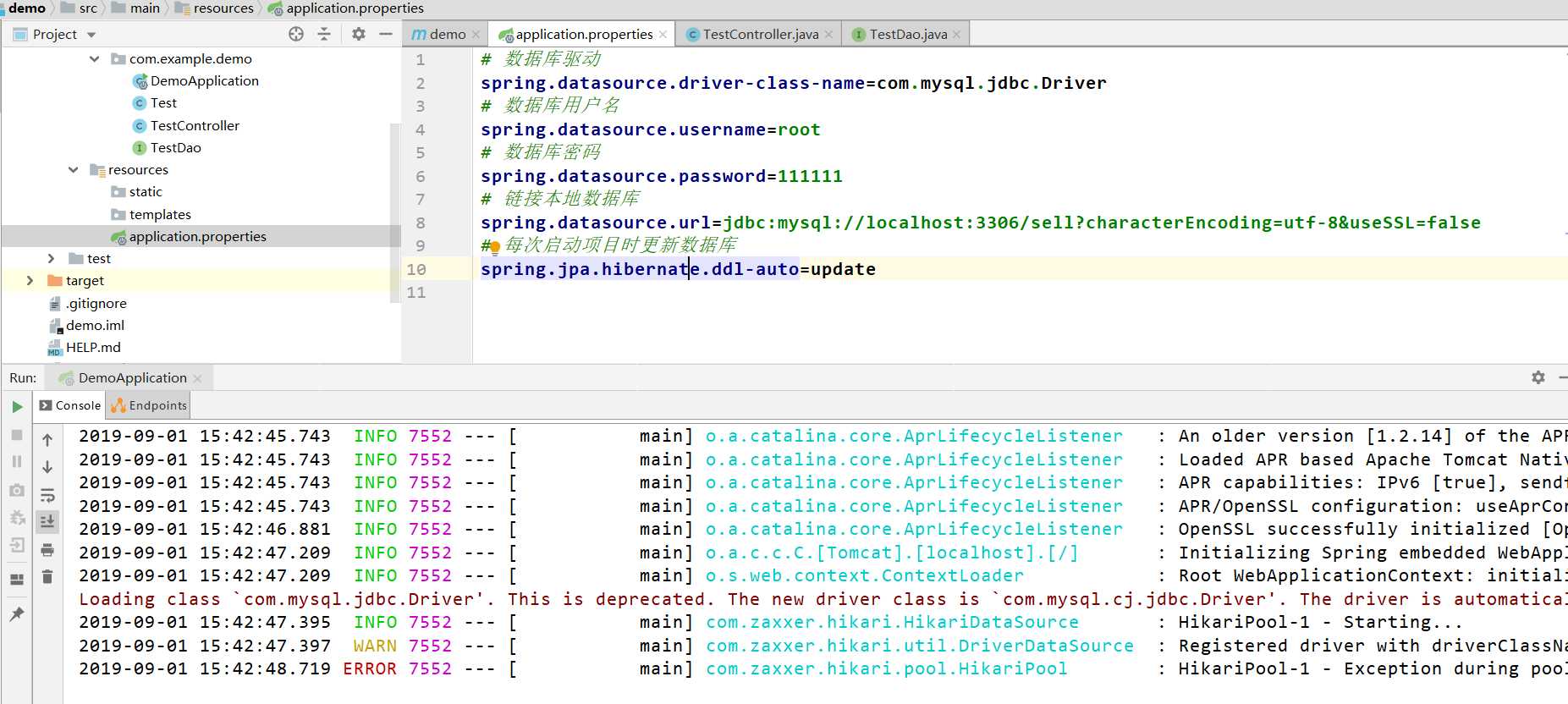The width and height of the screenshot is (1568, 704).
Task: Click the Up the Stack Trace arrow
Action: click(47, 439)
